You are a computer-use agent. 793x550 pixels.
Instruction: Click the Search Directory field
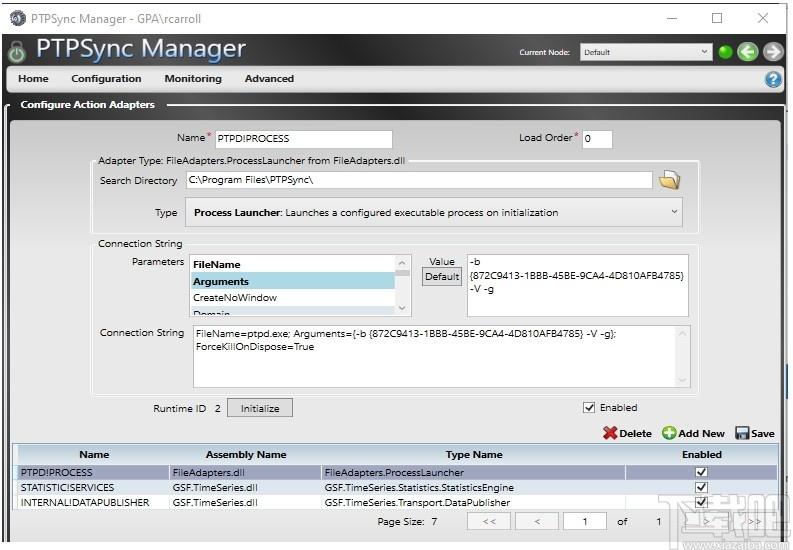tap(419, 180)
